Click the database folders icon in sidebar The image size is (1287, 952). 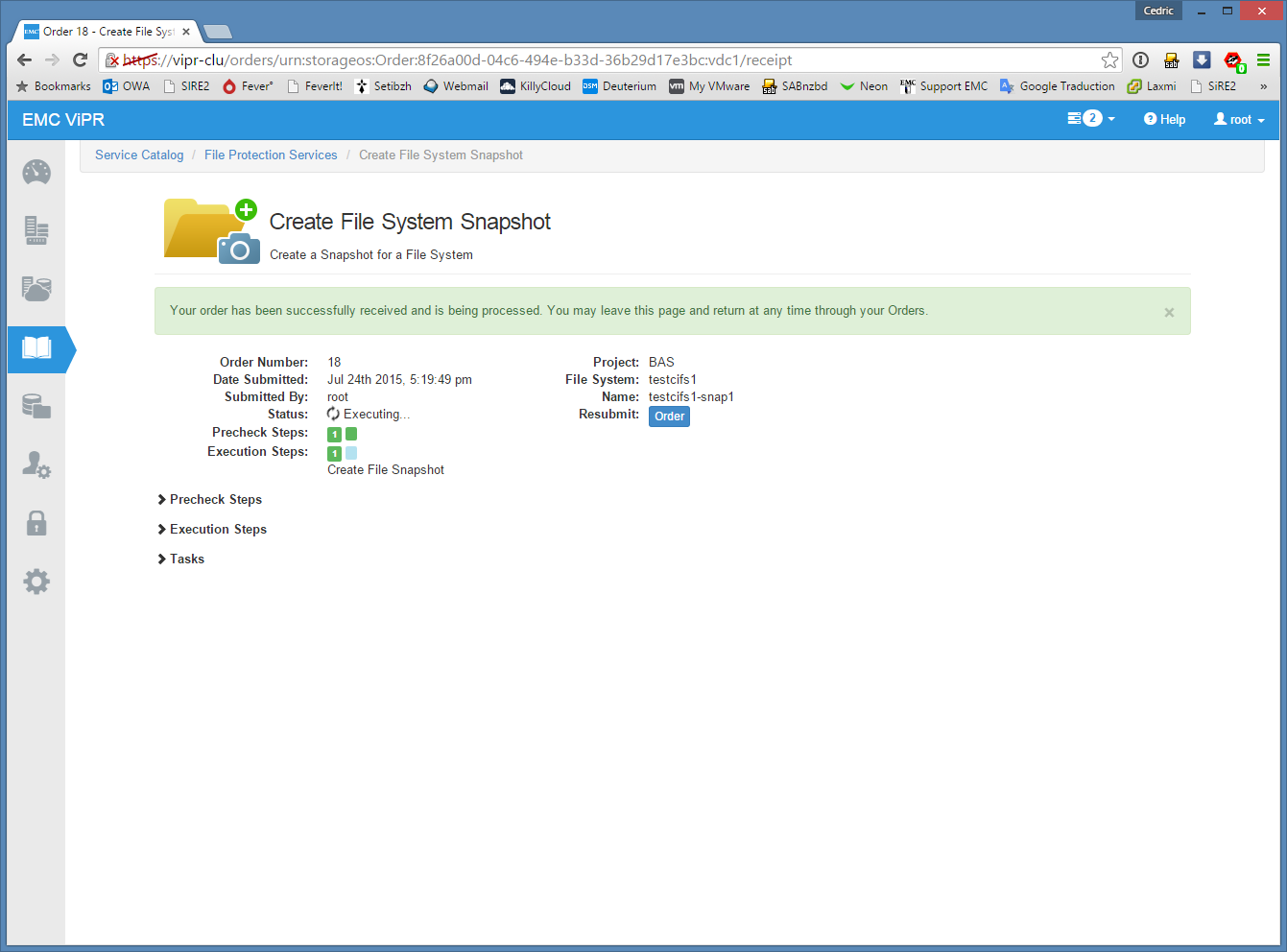36,407
